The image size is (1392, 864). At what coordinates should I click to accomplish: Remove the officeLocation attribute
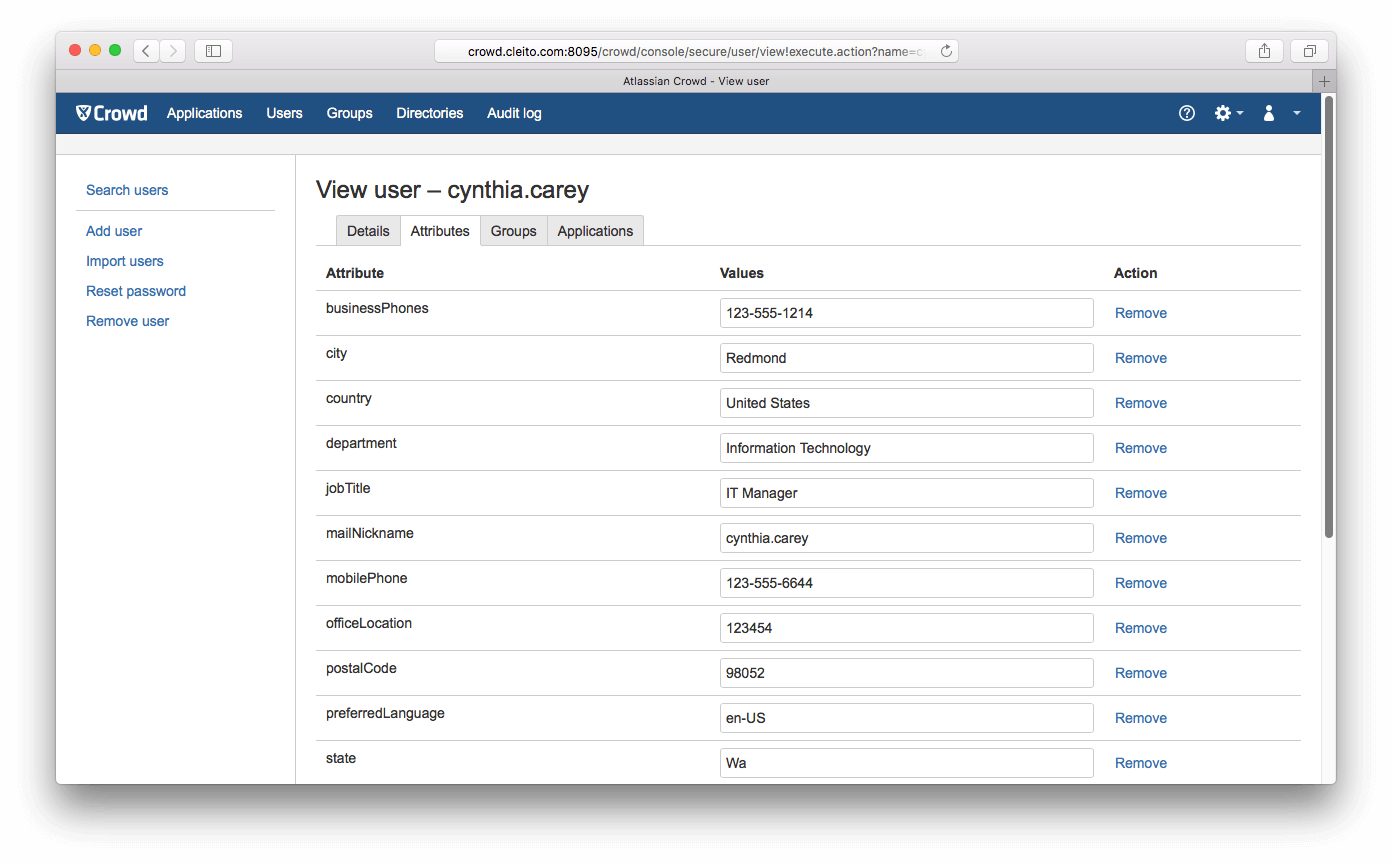(1141, 628)
